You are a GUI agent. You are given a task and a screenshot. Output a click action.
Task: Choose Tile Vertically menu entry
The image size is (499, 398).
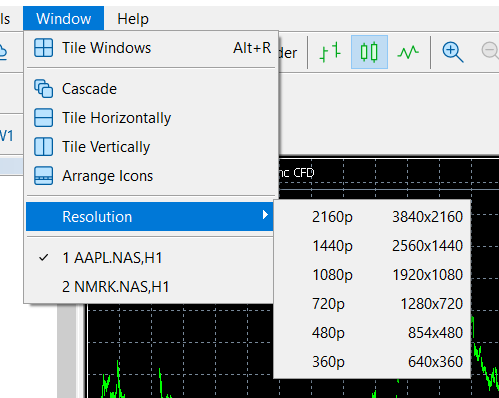click(150, 147)
